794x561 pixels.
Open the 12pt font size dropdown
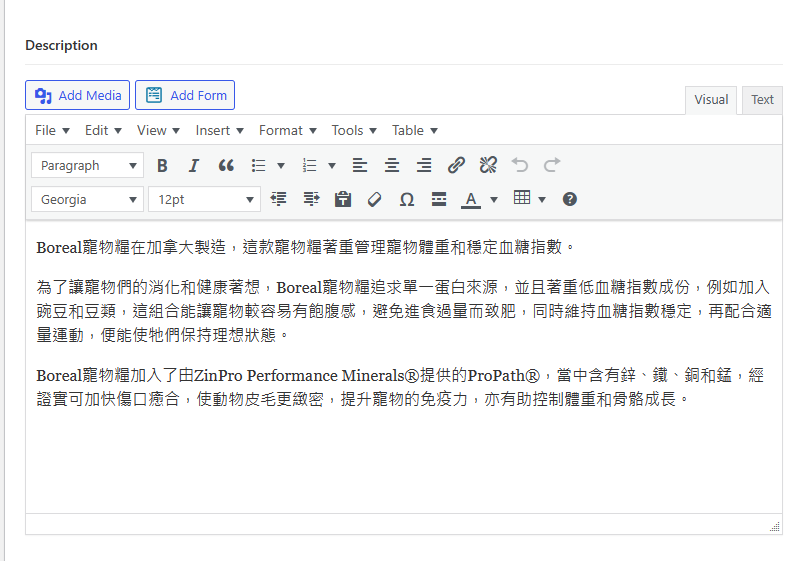[x=205, y=199]
